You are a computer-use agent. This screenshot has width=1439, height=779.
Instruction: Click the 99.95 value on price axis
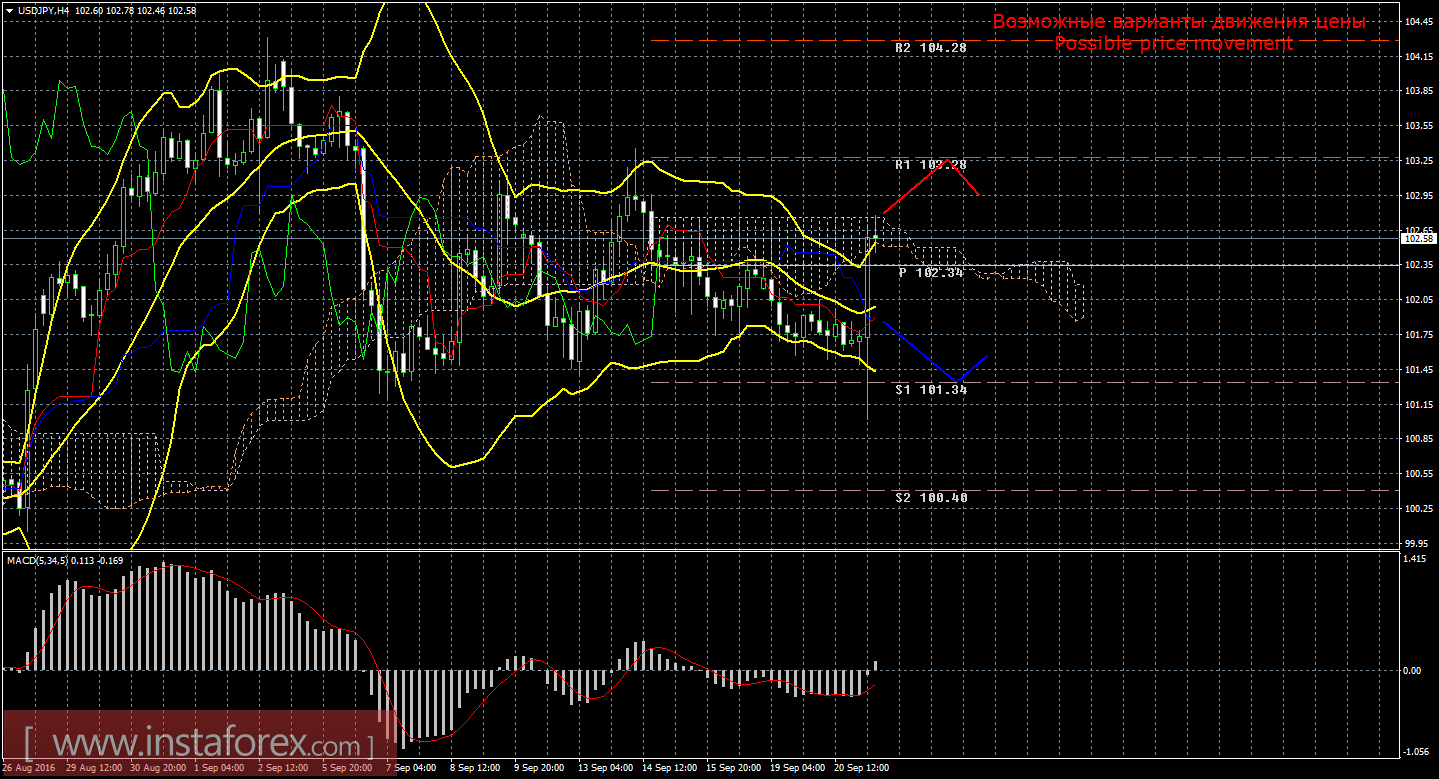click(x=1417, y=543)
